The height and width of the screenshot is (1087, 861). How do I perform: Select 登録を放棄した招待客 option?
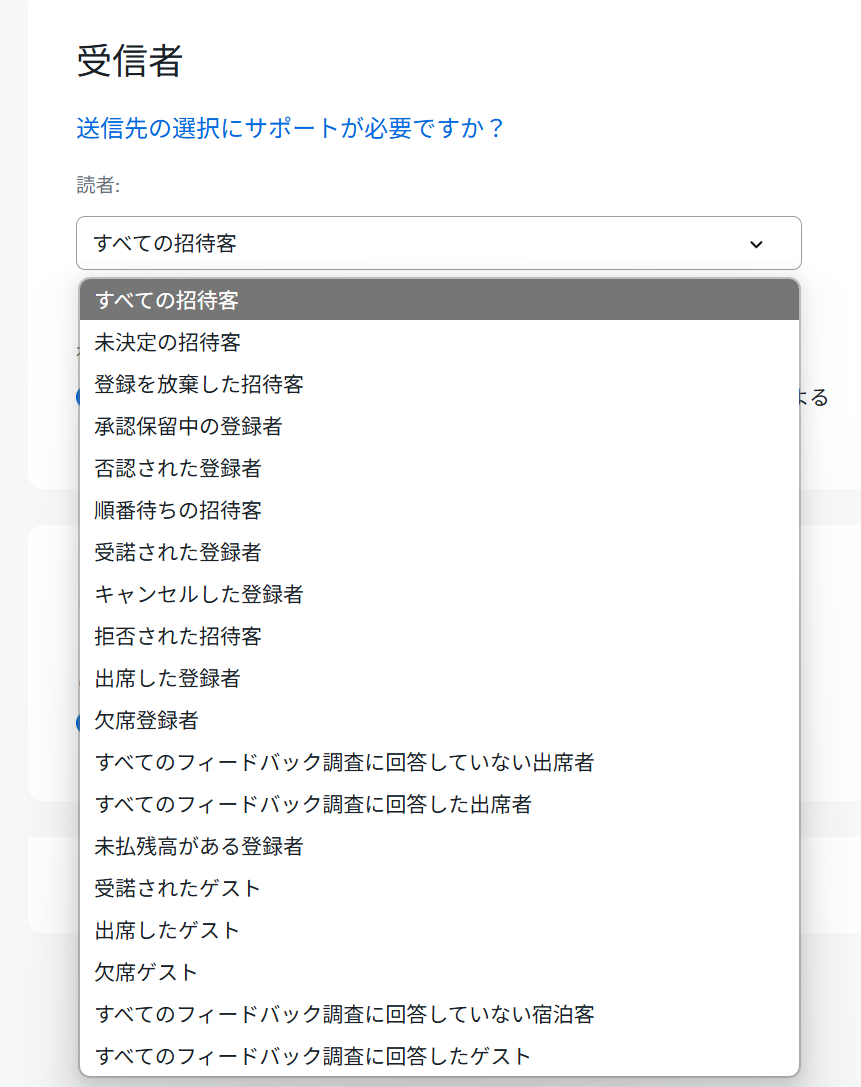pos(440,384)
